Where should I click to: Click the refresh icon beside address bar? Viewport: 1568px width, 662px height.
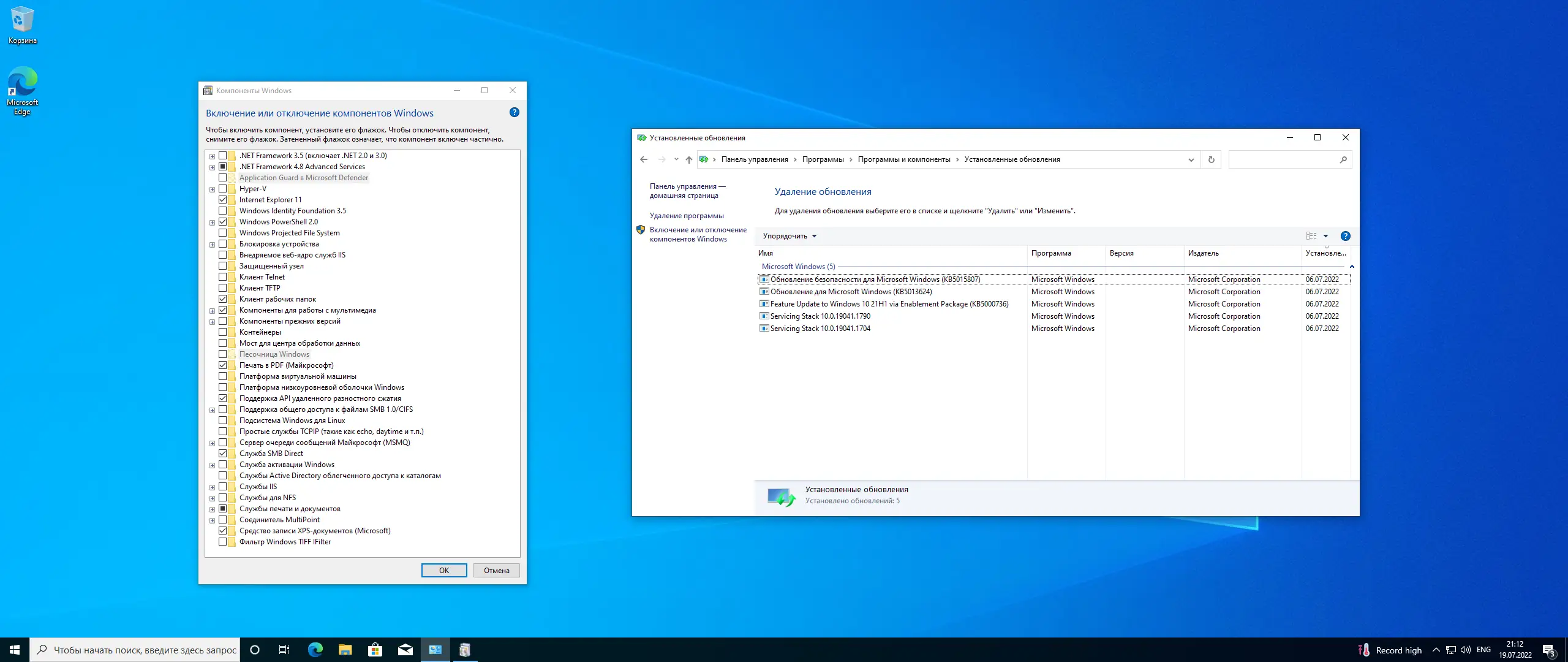click(x=1211, y=159)
